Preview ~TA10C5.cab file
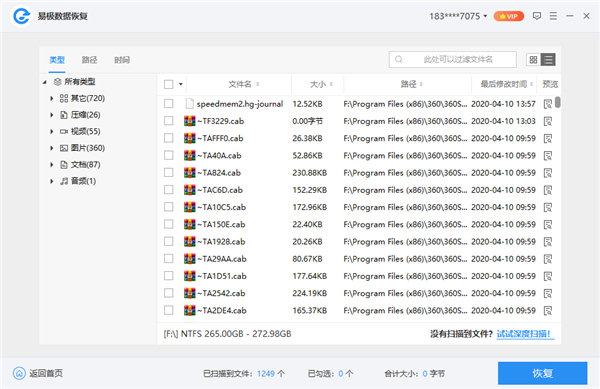The image size is (600, 389). (x=548, y=207)
